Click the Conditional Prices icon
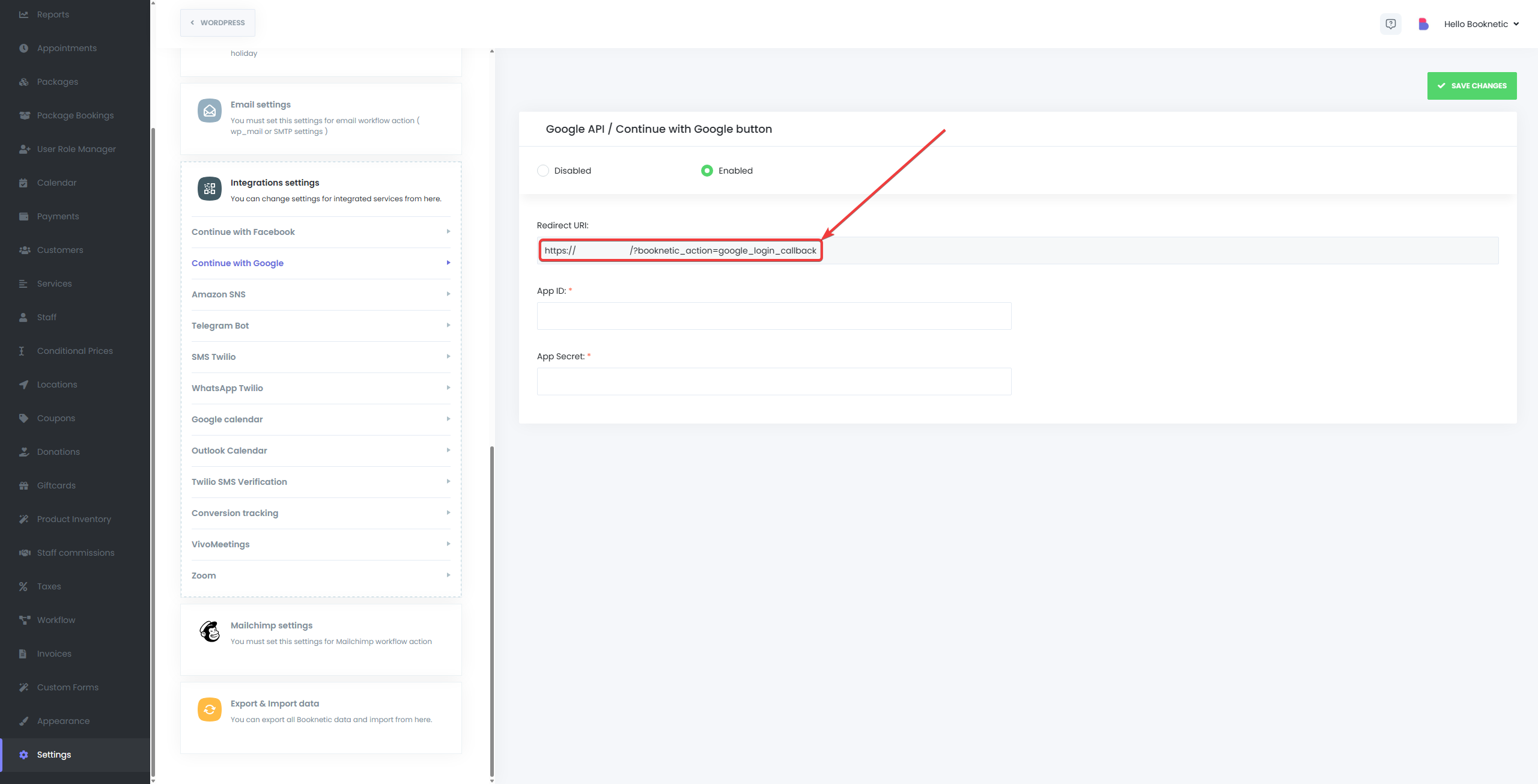 [22, 351]
